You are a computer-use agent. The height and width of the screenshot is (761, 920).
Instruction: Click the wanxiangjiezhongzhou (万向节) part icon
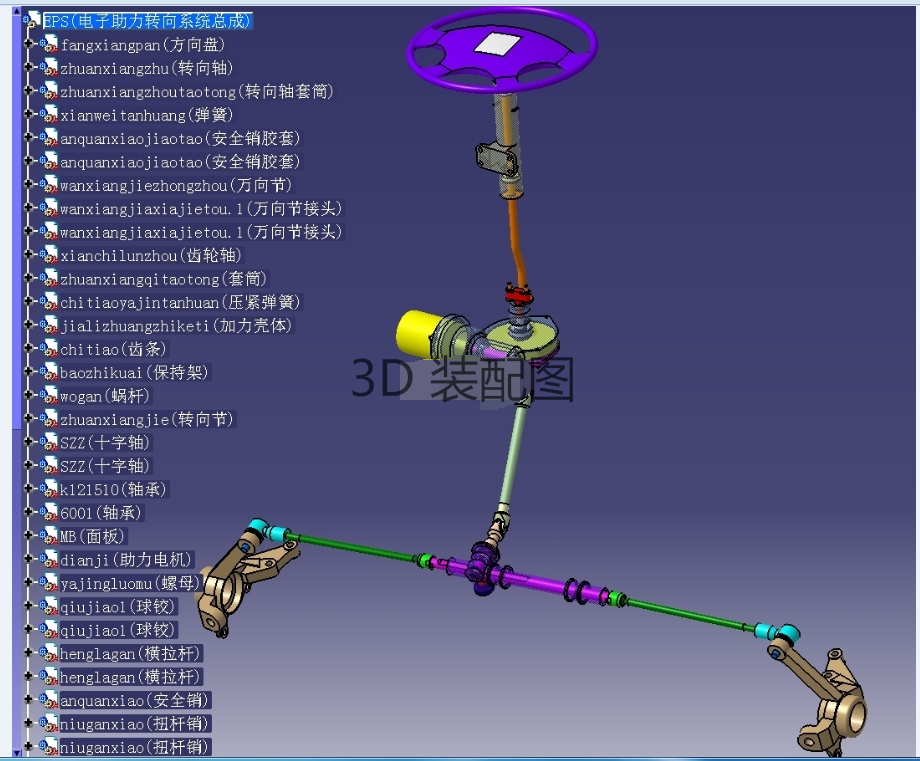click(49, 185)
